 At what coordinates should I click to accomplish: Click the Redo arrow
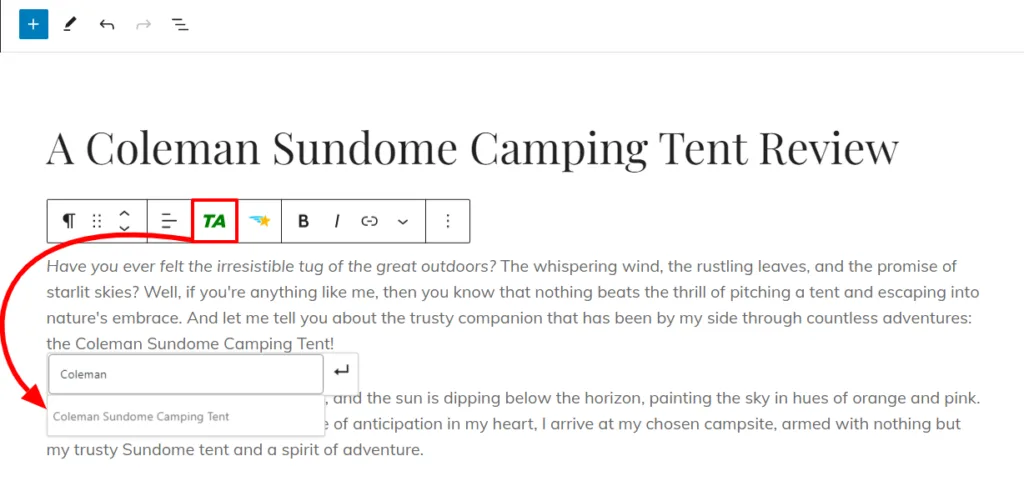143,24
